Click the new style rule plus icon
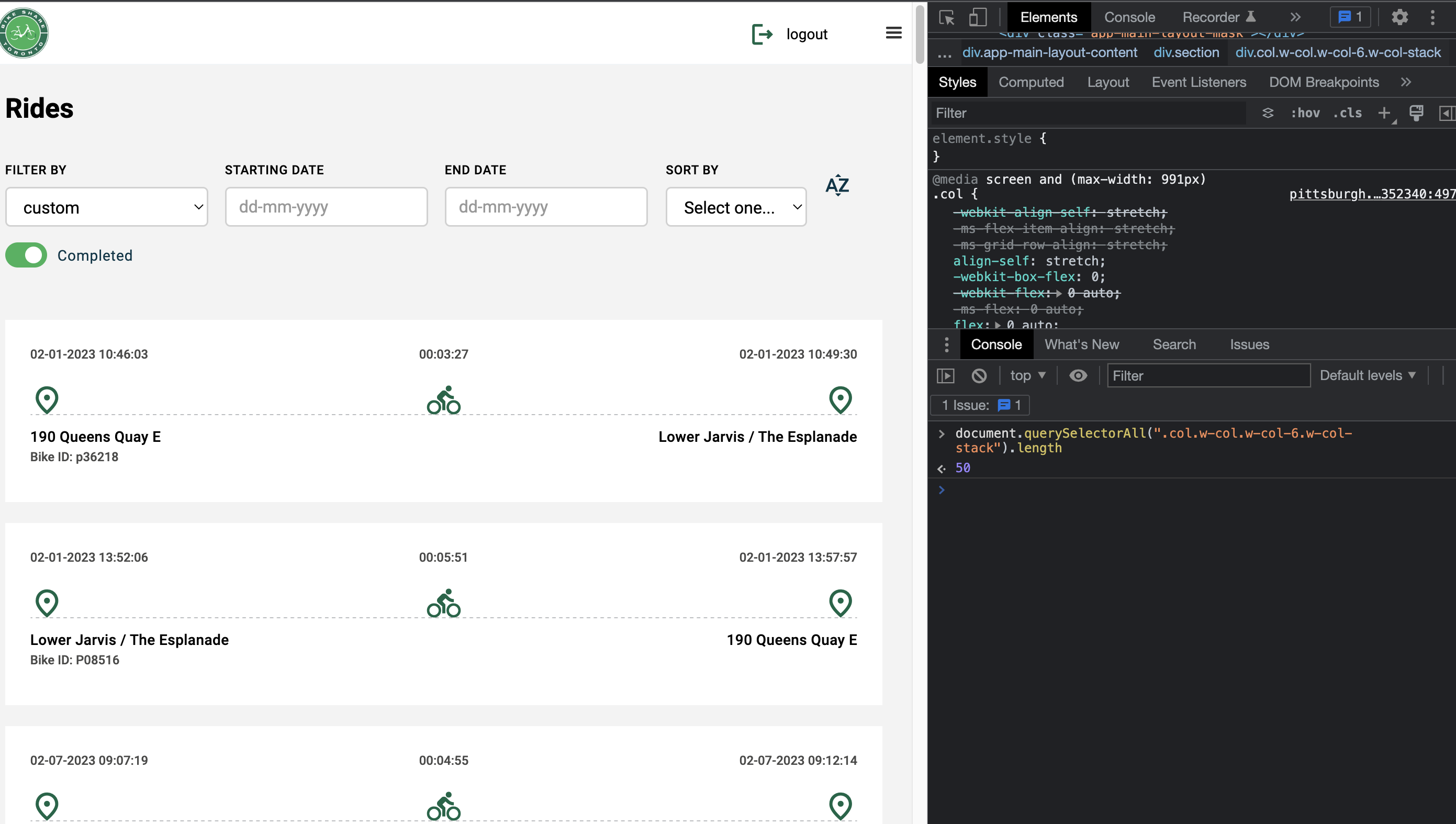Screen dimensions: 1456x824 pos(1384,113)
